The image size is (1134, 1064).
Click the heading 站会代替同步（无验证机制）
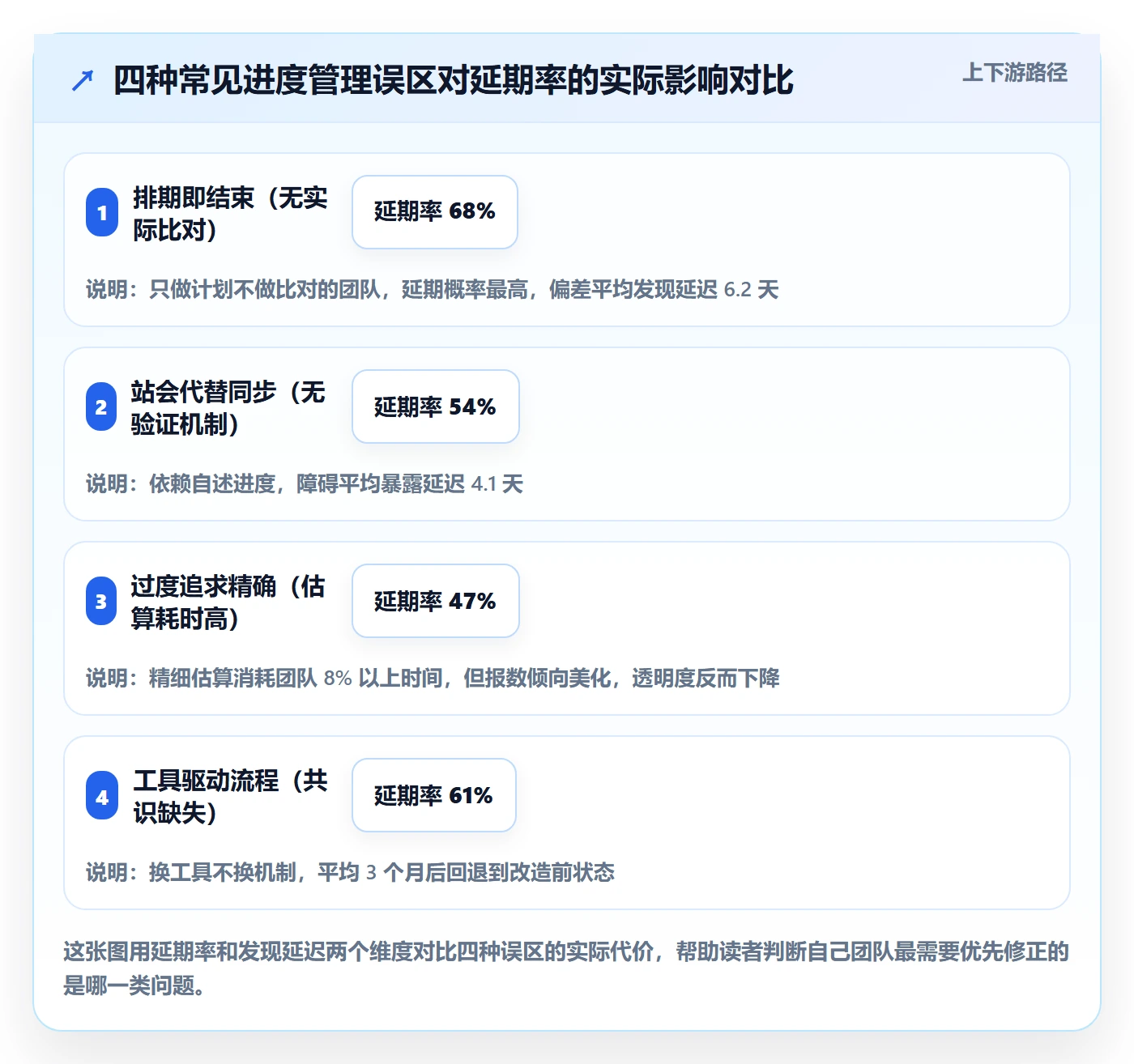(x=228, y=407)
